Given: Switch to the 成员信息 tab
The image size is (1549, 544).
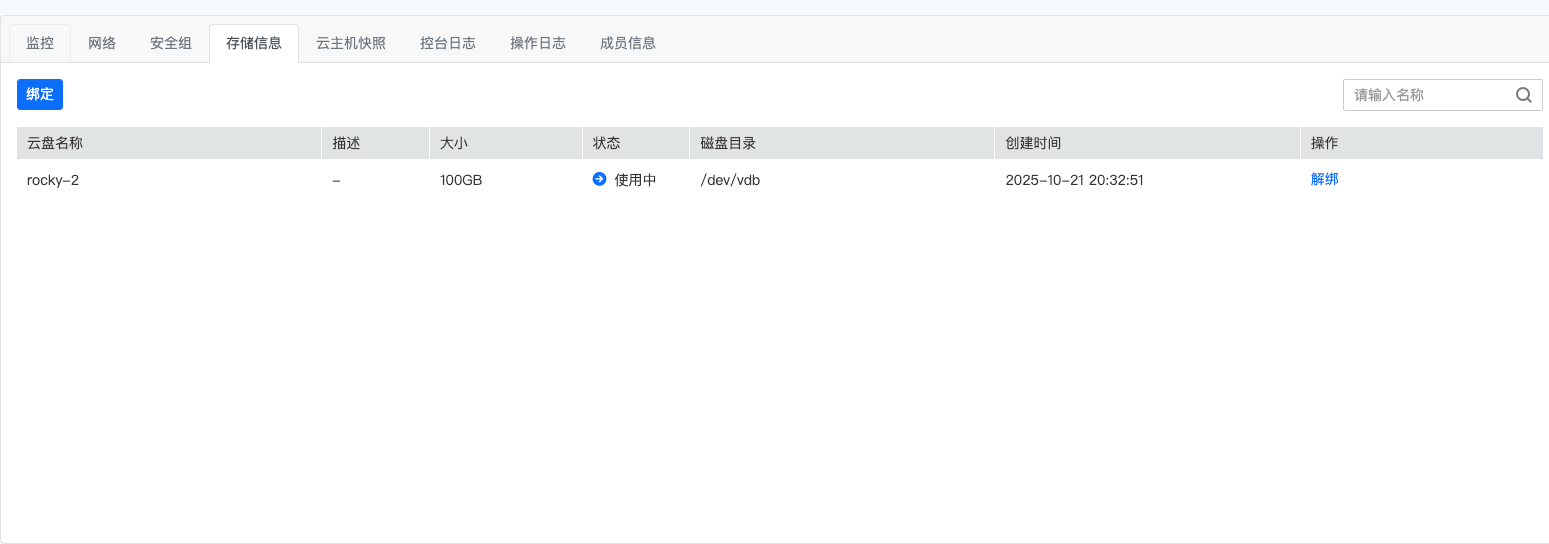Looking at the screenshot, I should [628, 43].
